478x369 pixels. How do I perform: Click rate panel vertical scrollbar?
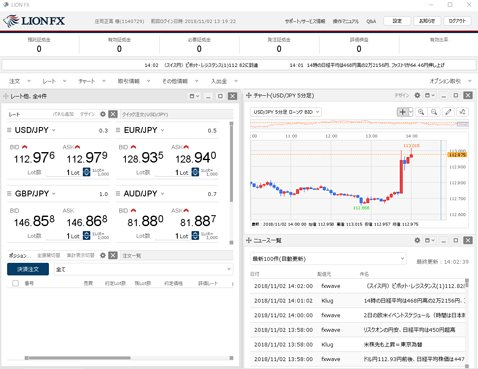pos(231,162)
